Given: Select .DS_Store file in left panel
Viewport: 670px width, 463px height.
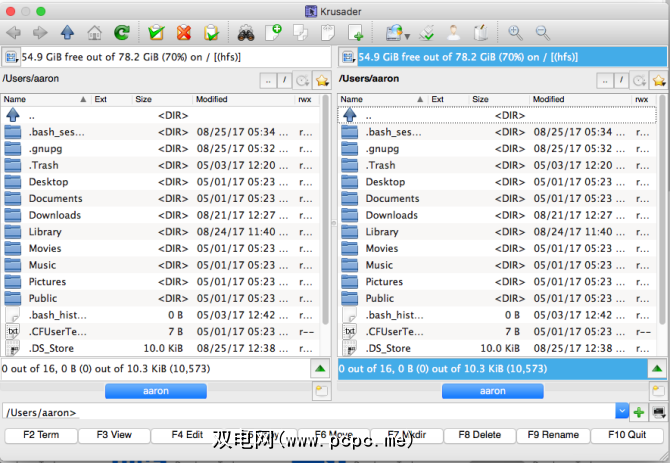Looking at the screenshot, I should tap(160, 349).
